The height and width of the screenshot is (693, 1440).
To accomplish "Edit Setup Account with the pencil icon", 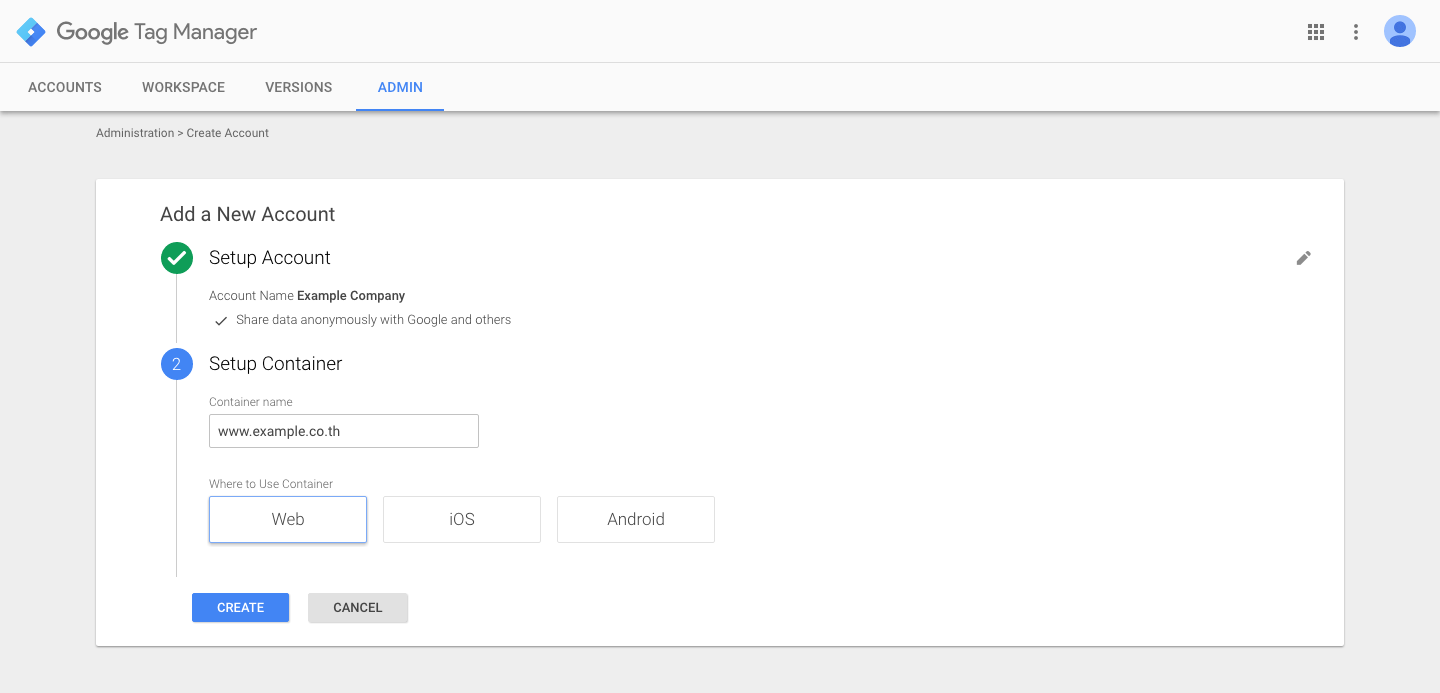I will 1303,258.
